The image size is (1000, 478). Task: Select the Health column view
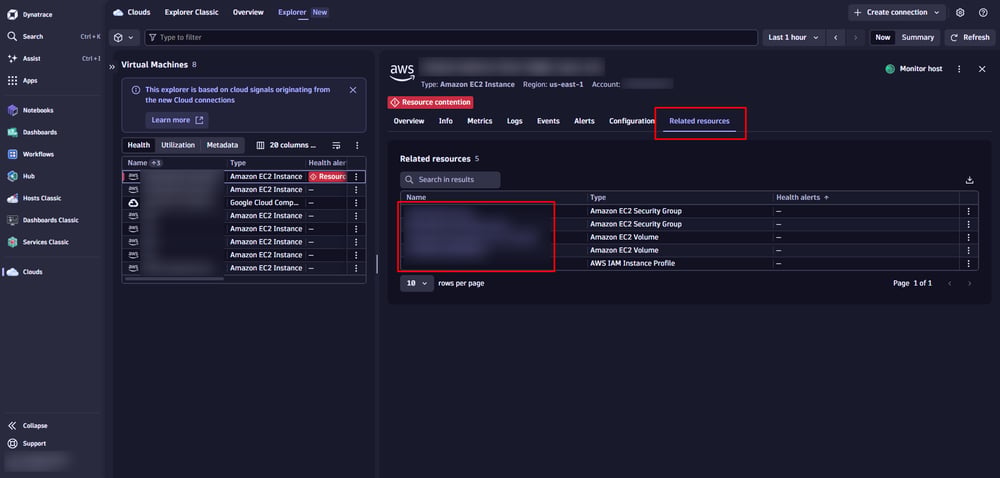coord(138,145)
